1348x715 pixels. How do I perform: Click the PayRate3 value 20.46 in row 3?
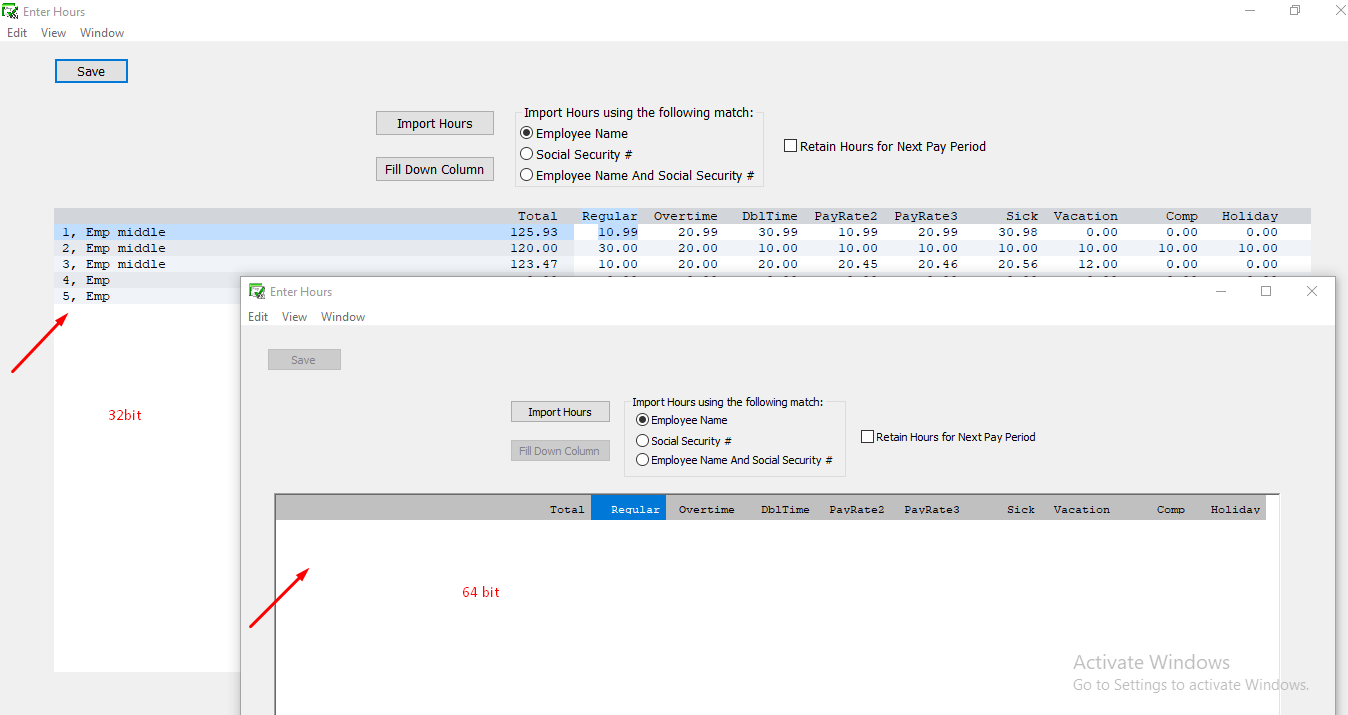938,264
